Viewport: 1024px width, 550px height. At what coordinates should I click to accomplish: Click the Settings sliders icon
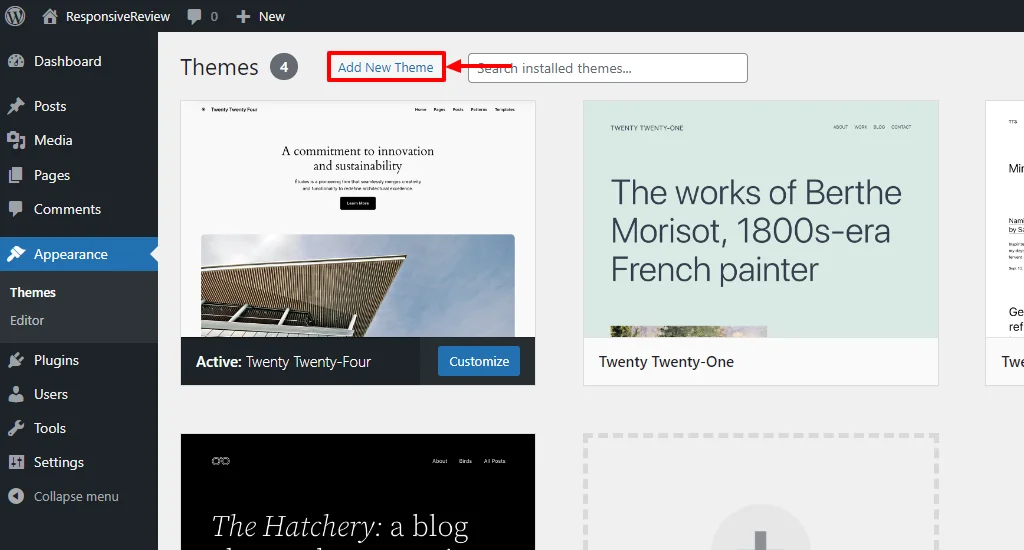pyautogui.click(x=16, y=462)
